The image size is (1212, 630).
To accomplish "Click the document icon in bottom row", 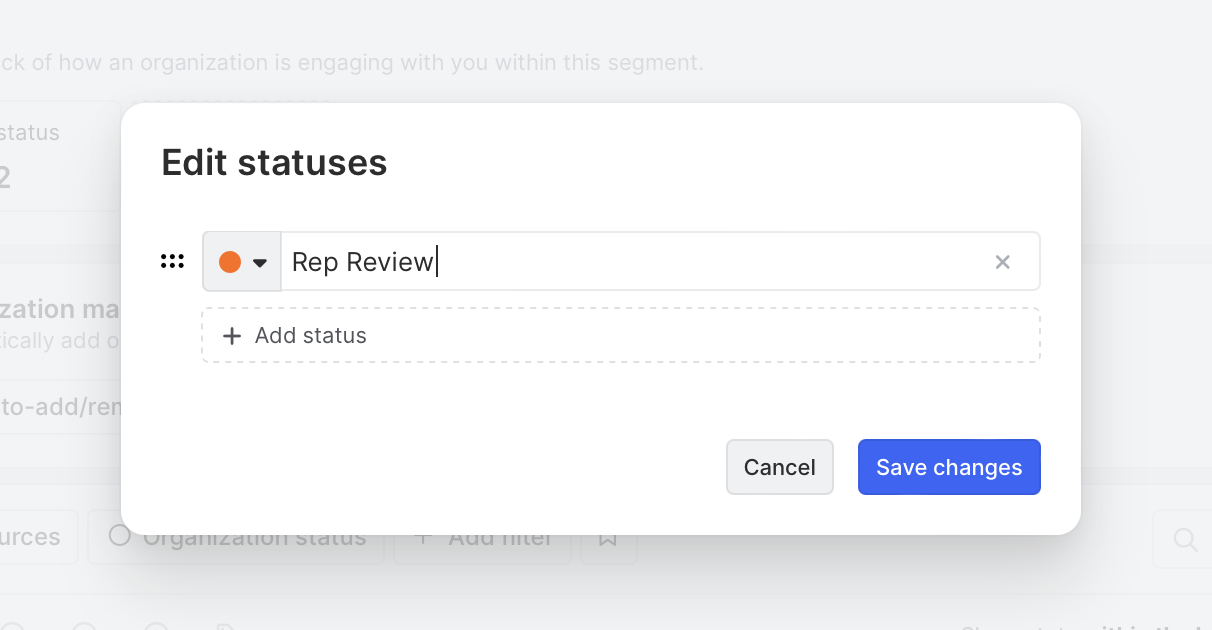I will point(226,626).
